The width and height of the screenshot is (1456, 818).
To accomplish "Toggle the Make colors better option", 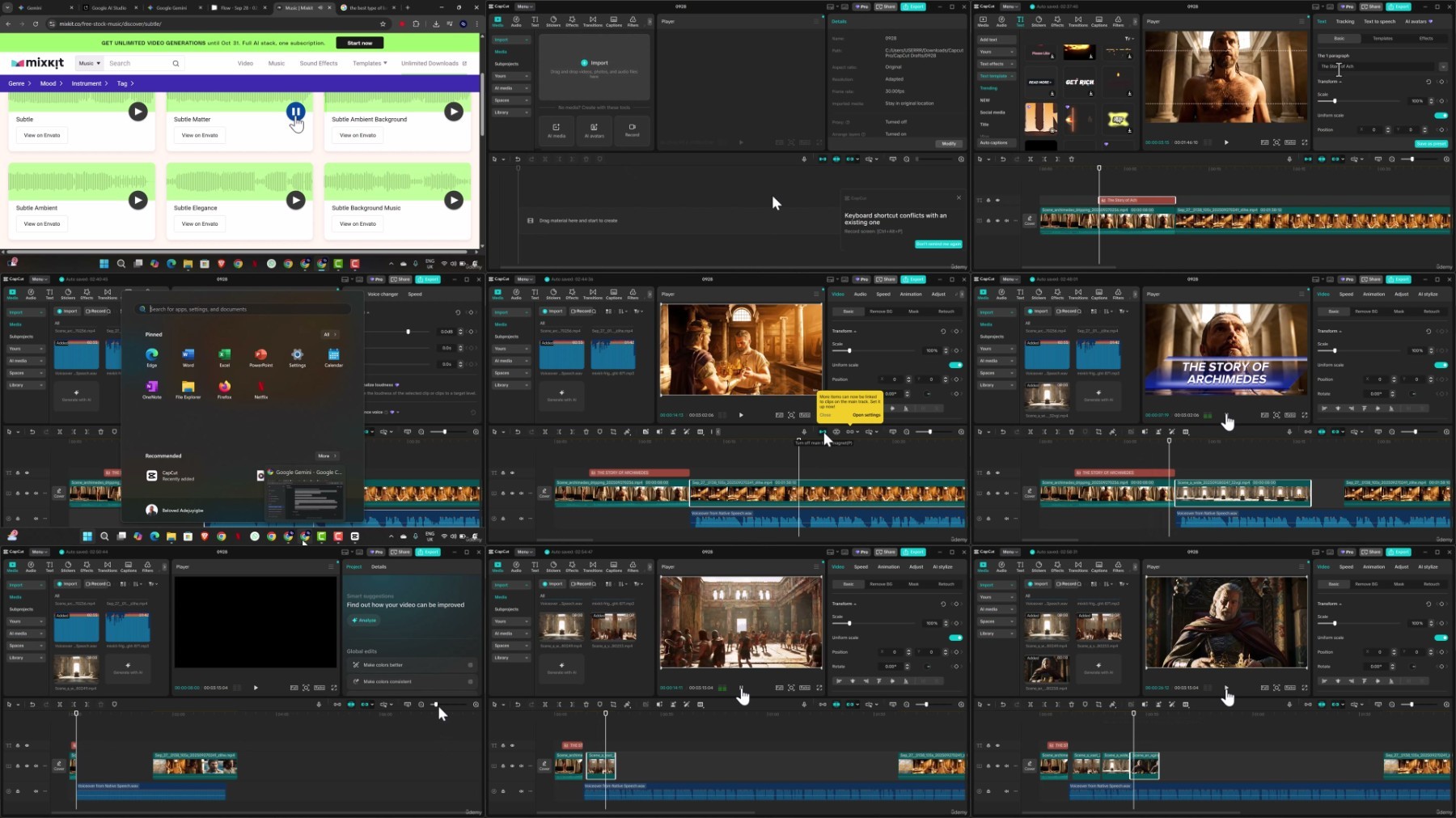I will tap(470, 665).
